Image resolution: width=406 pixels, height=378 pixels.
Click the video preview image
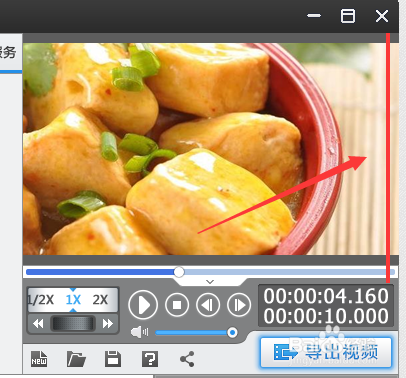click(211, 149)
